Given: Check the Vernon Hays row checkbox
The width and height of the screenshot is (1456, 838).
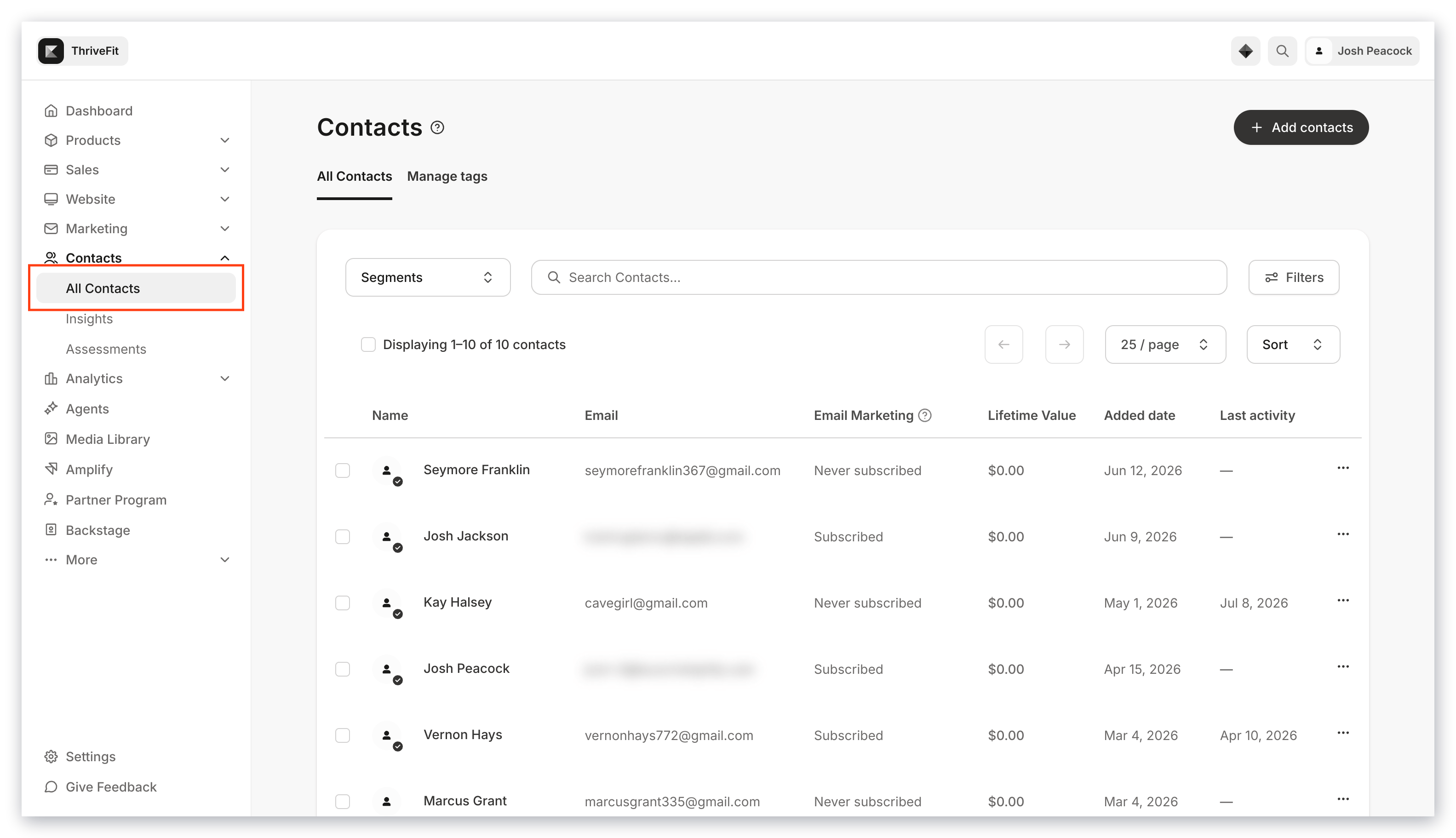Looking at the screenshot, I should (343, 735).
